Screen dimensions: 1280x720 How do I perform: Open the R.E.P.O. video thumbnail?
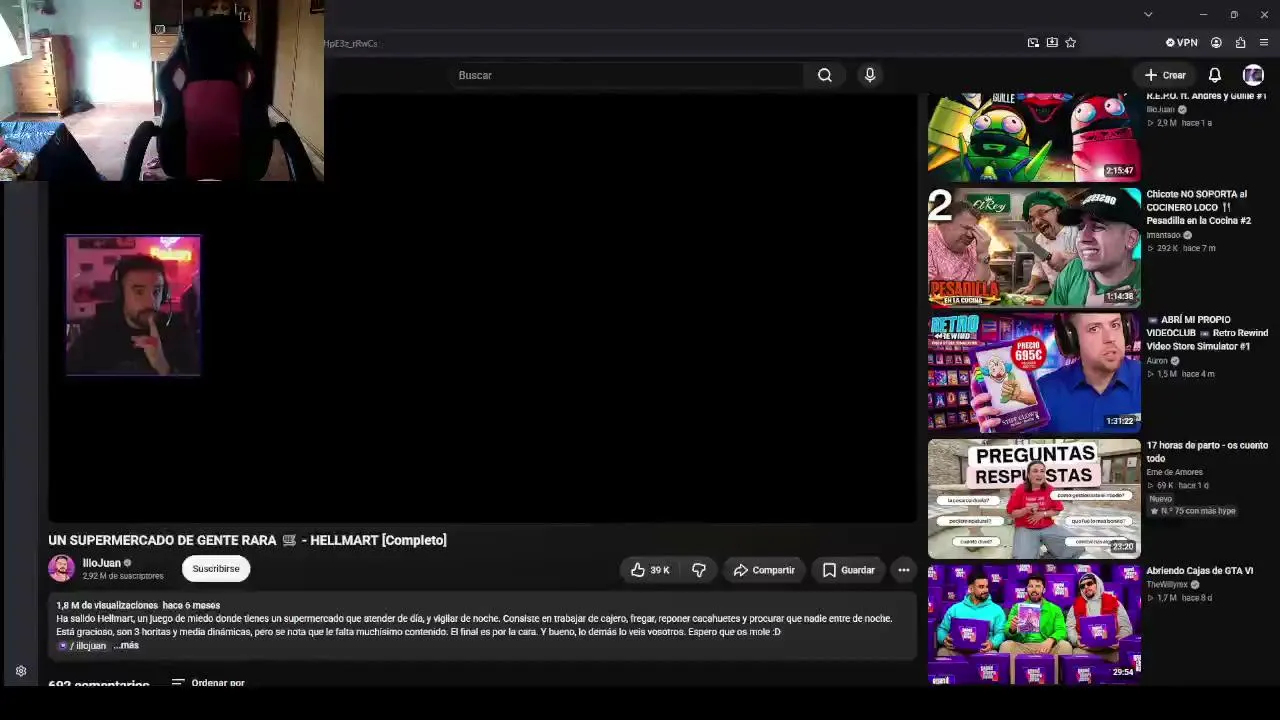[x=1034, y=137]
